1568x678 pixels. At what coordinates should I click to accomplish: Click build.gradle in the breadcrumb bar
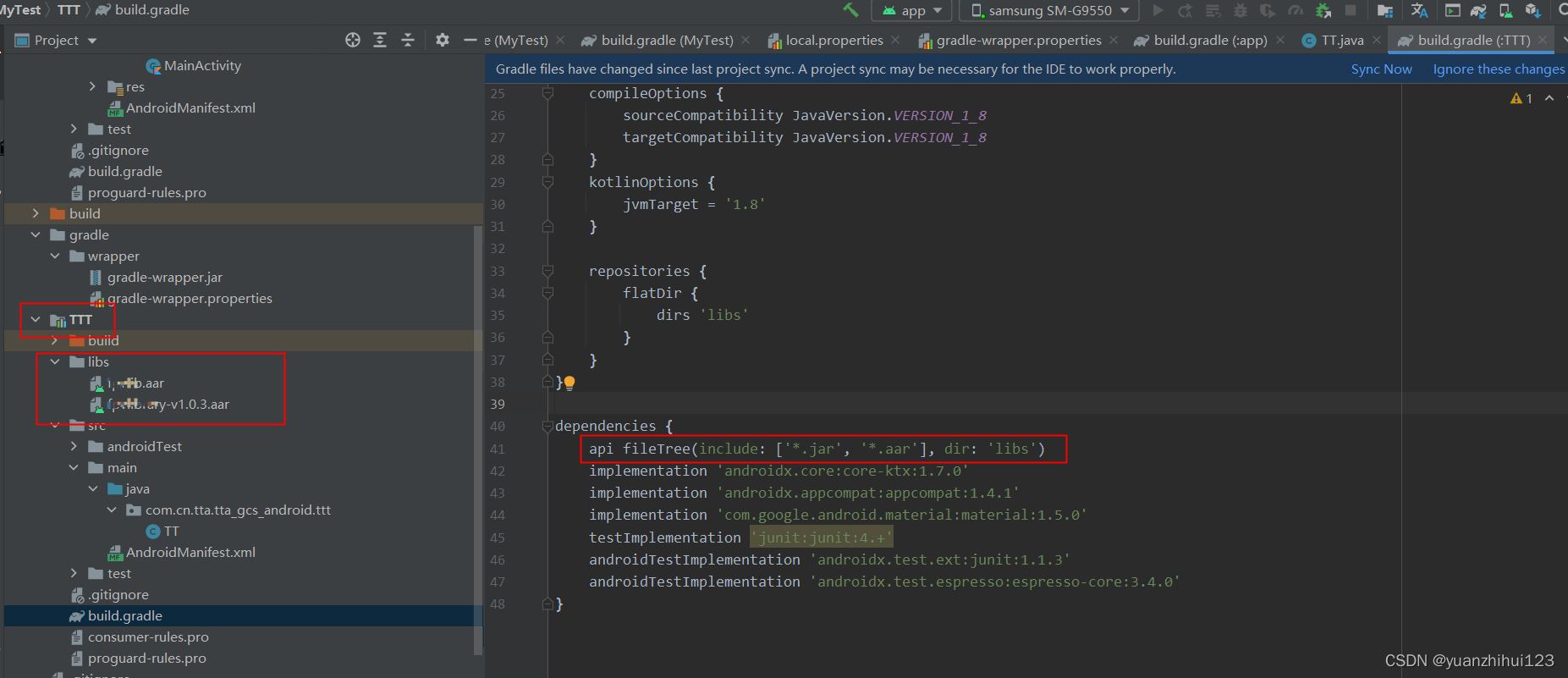[x=152, y=10]
